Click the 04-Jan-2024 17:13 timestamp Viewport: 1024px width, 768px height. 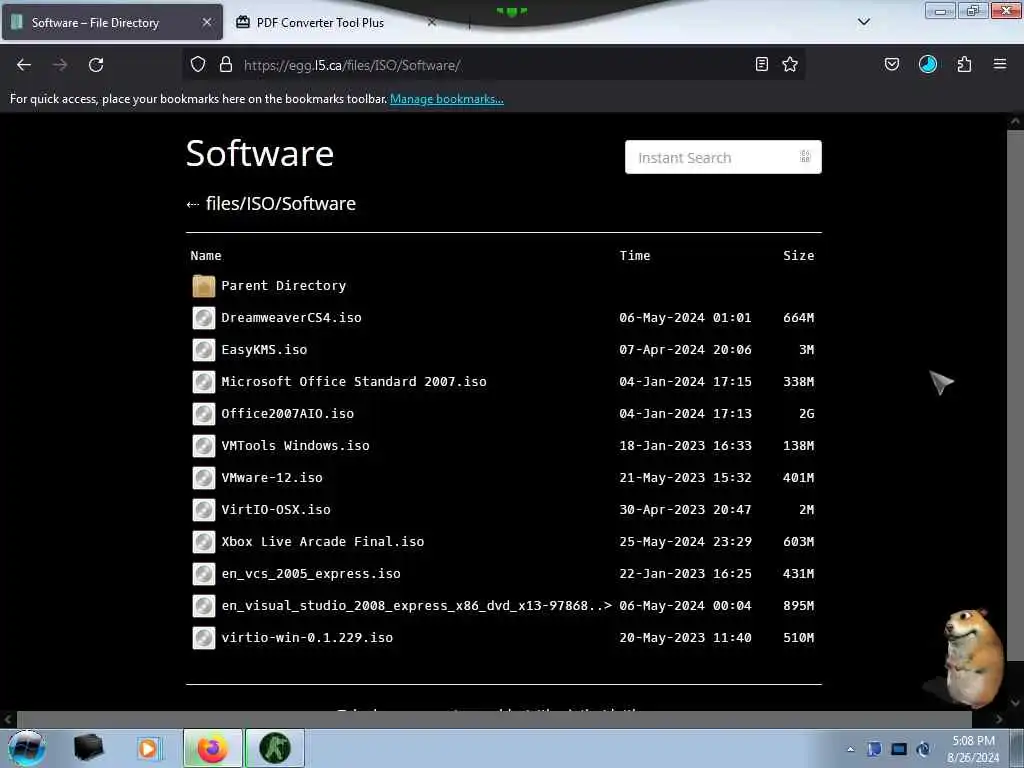685,414
